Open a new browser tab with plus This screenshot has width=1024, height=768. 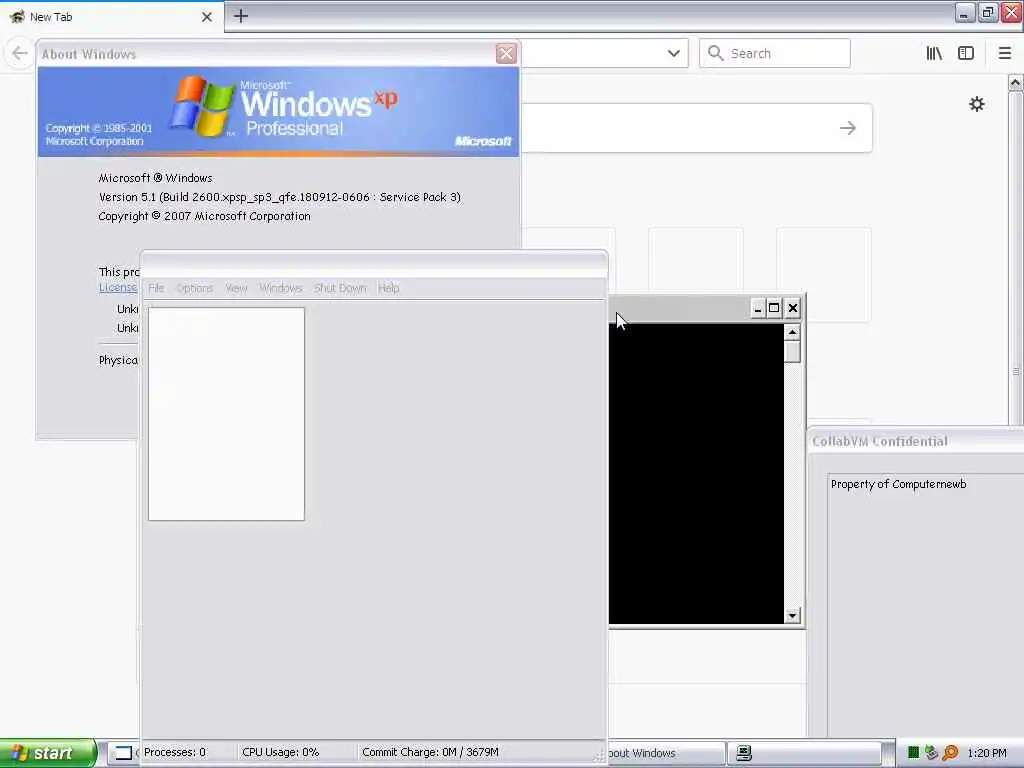coord(241,16)
